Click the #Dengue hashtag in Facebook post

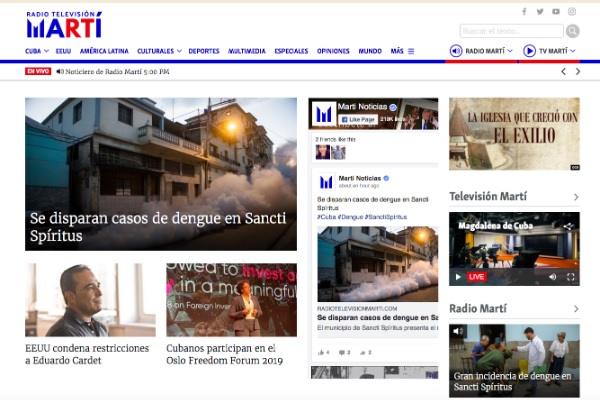click(x=350, y=217)
